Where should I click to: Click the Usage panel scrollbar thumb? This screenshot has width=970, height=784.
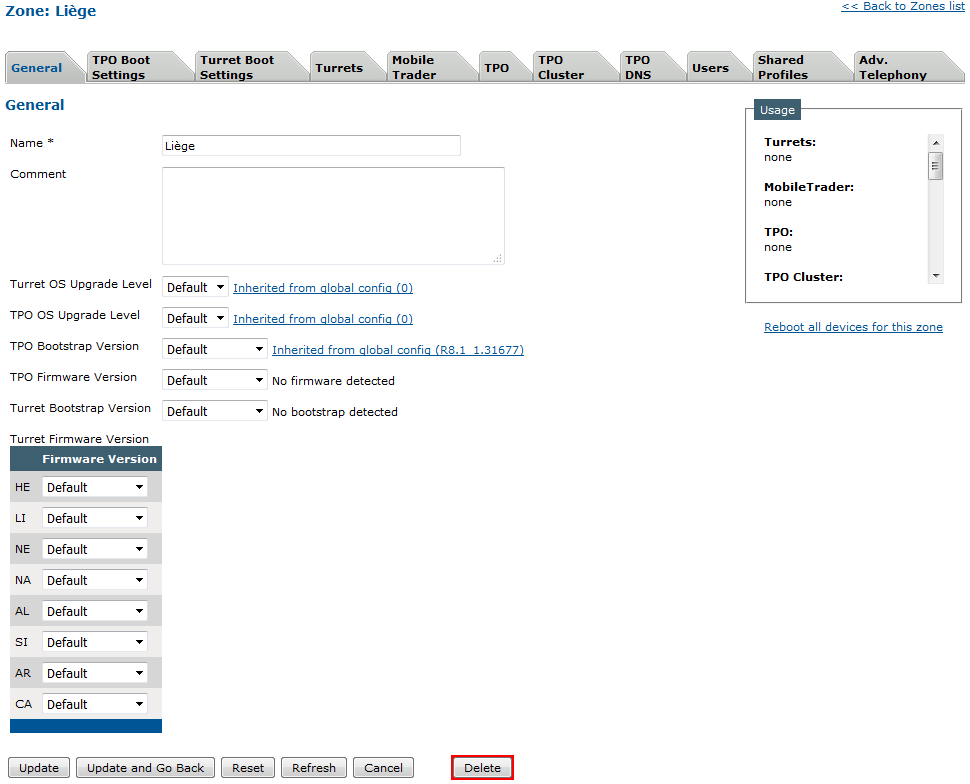936,166
